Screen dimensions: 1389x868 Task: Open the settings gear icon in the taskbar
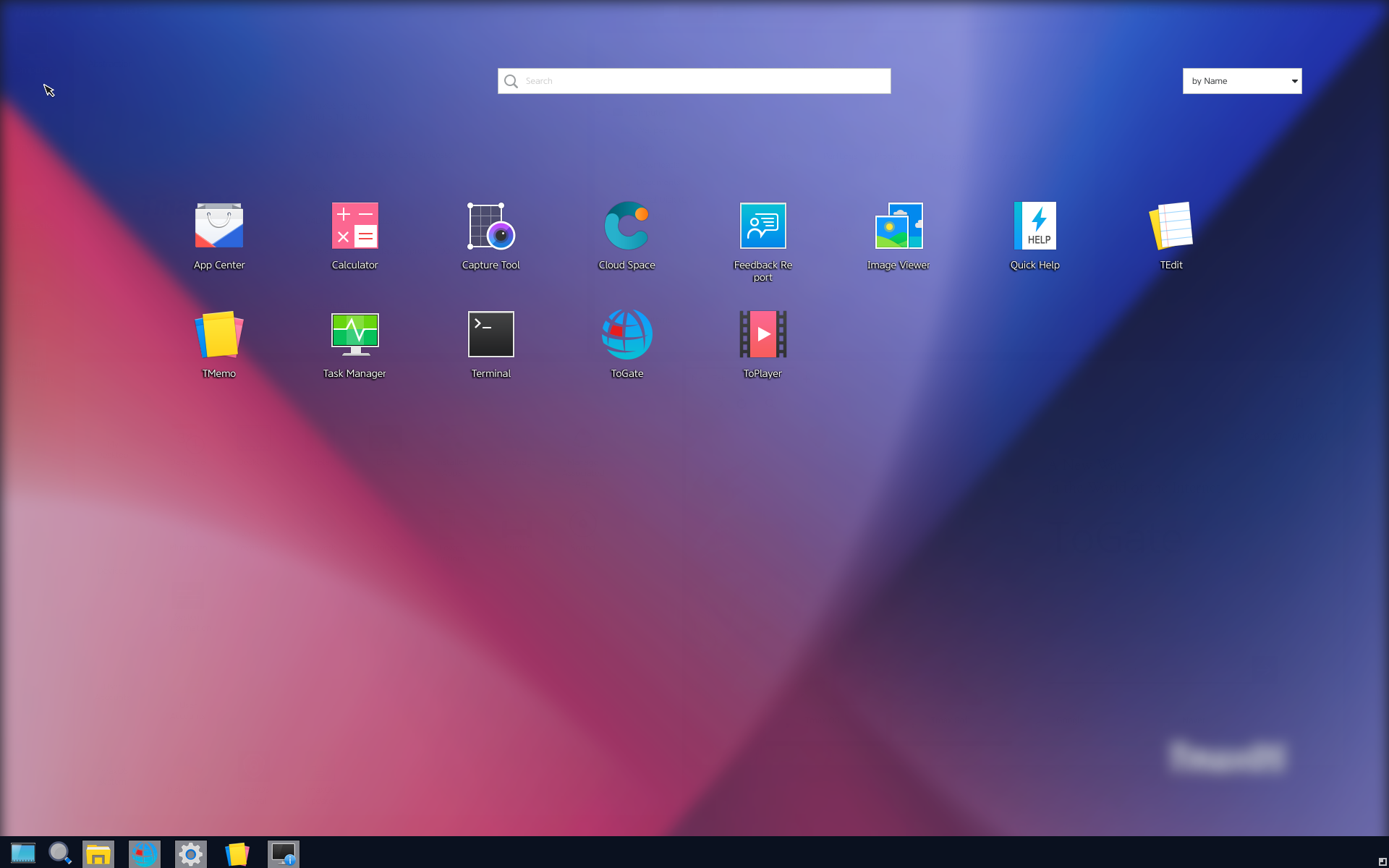[x=191, y=854]
